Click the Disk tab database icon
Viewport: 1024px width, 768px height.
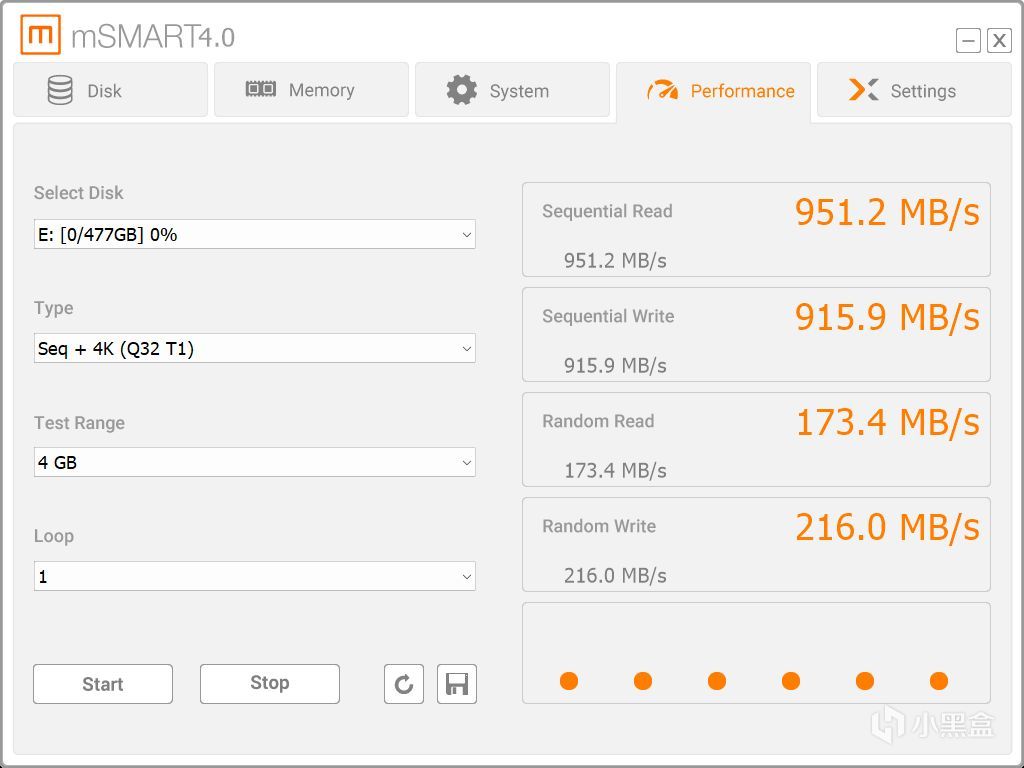point(60,90)
